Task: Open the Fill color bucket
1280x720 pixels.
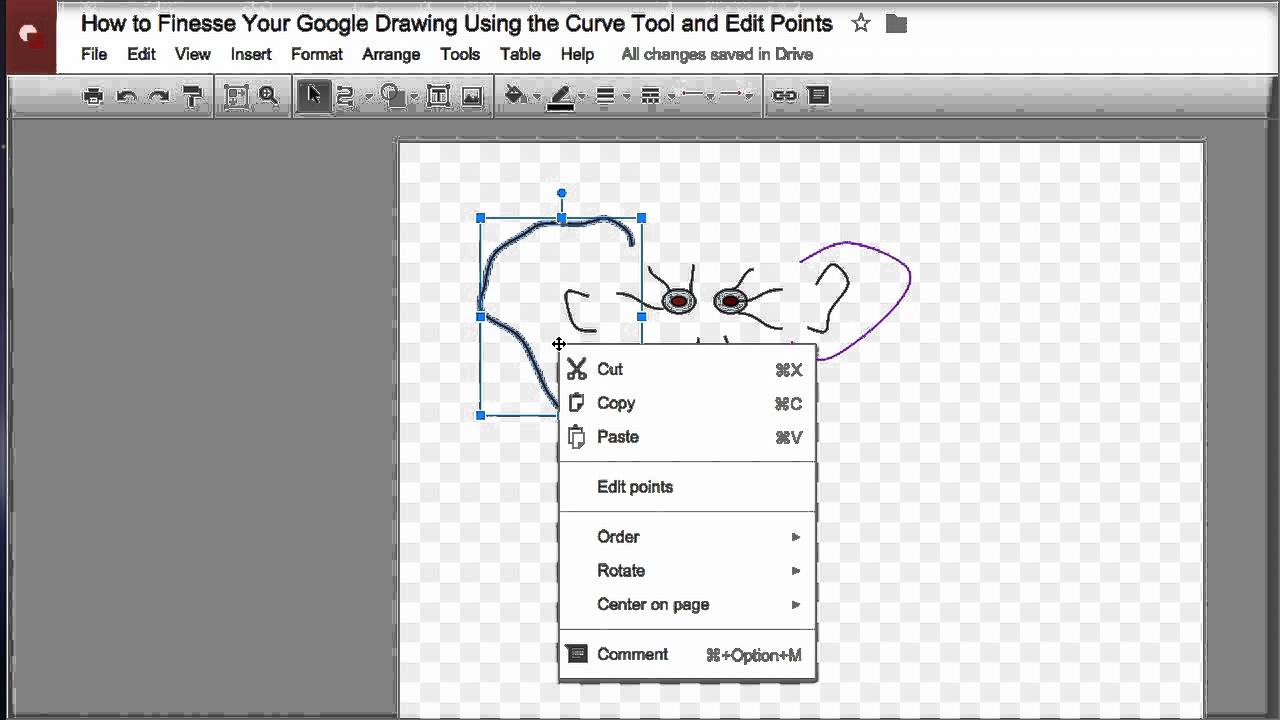Action: tap(516, 96)
